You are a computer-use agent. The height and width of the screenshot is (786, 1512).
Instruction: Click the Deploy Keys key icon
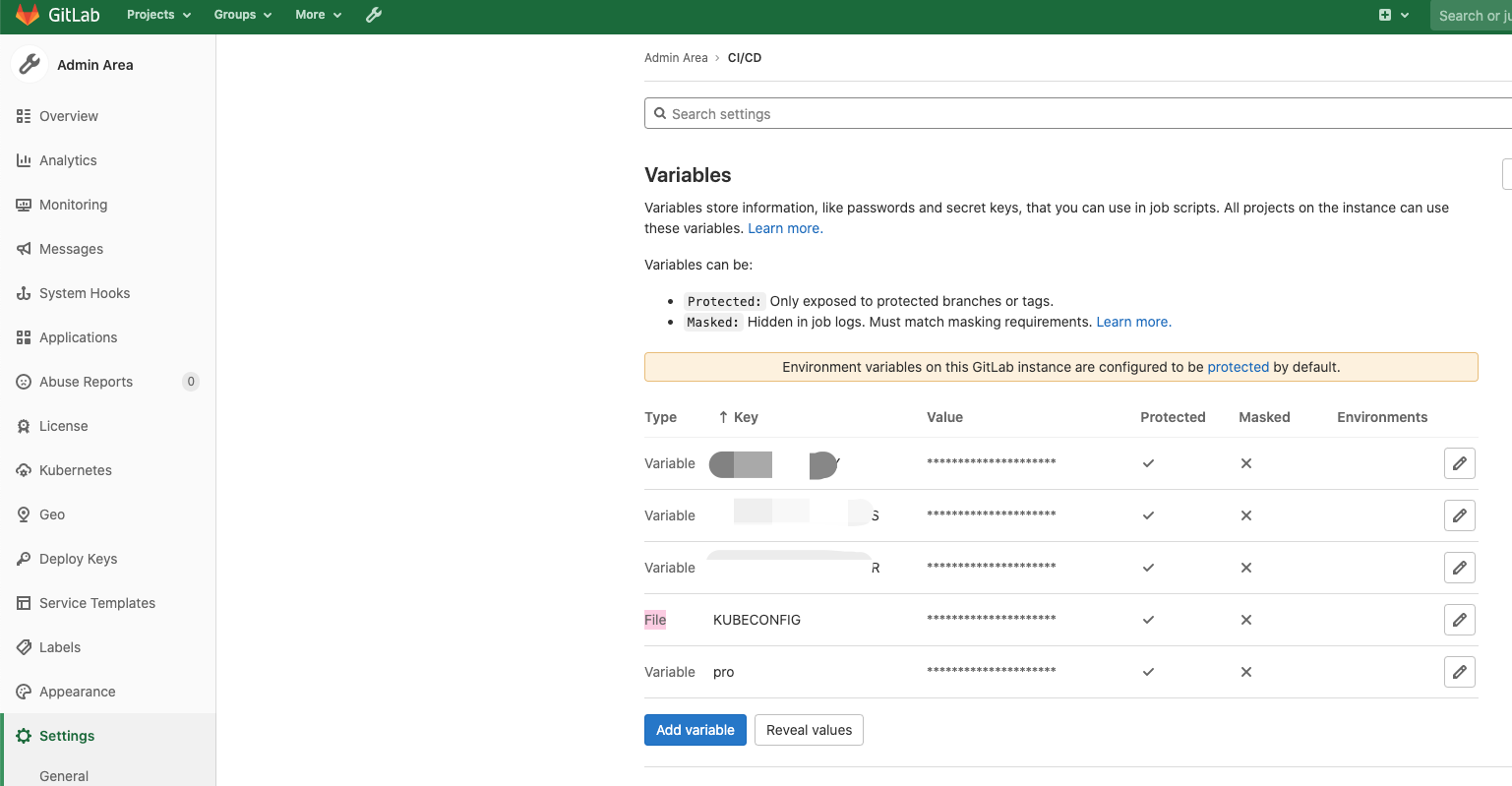pos(24,559)
